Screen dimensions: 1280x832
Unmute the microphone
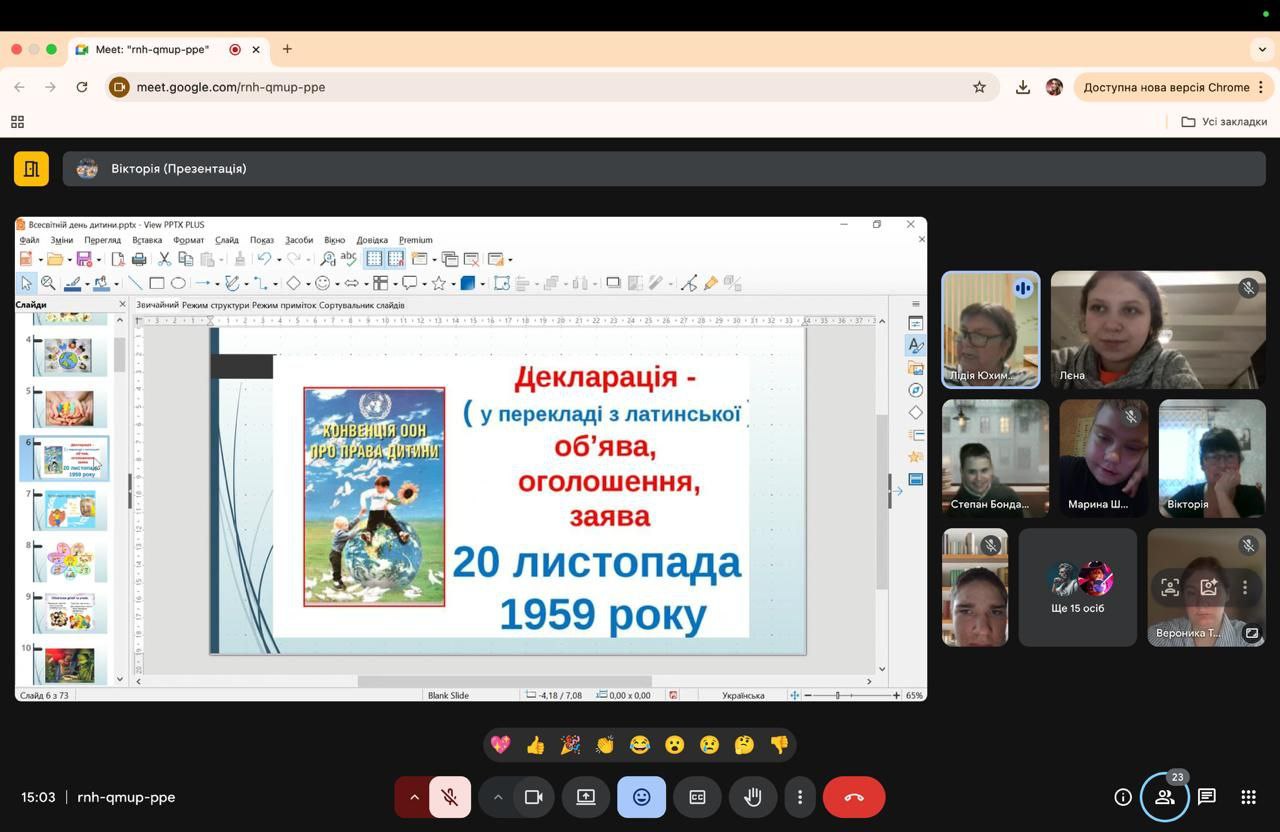tap(450, 797)
